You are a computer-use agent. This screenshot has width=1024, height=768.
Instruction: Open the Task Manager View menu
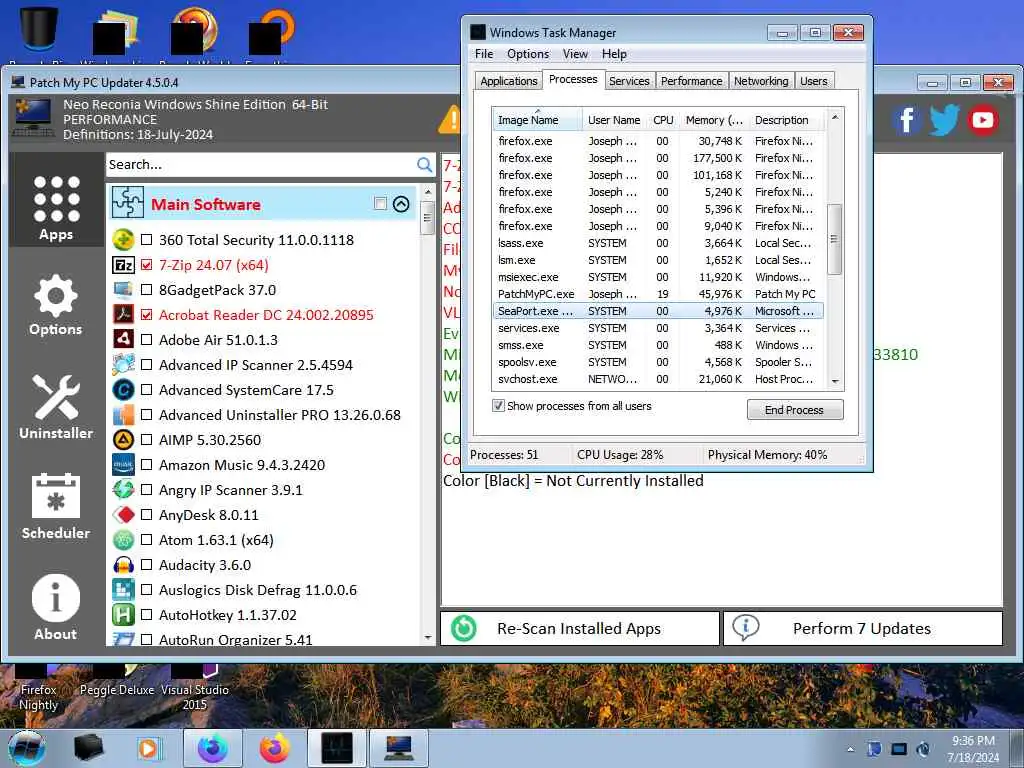point(575,54)
